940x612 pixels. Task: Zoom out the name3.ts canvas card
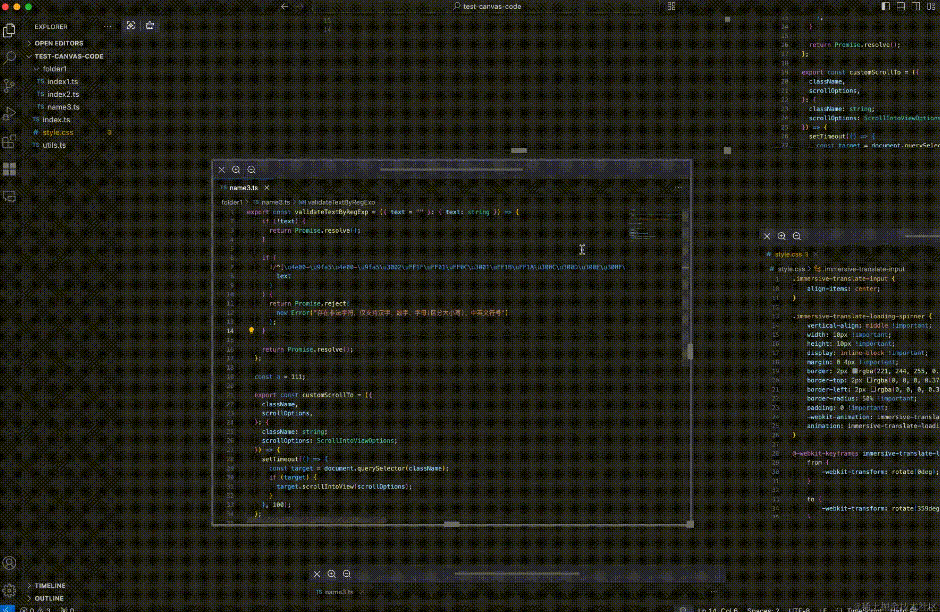click(x=251, y=170)
